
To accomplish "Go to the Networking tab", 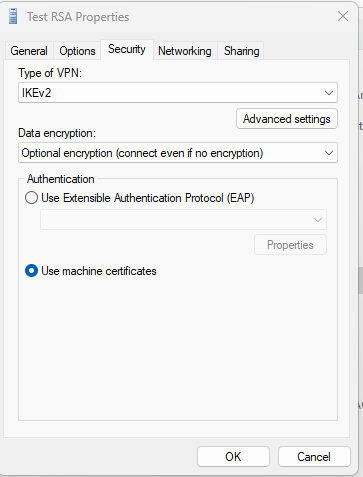I will [185, 51].
